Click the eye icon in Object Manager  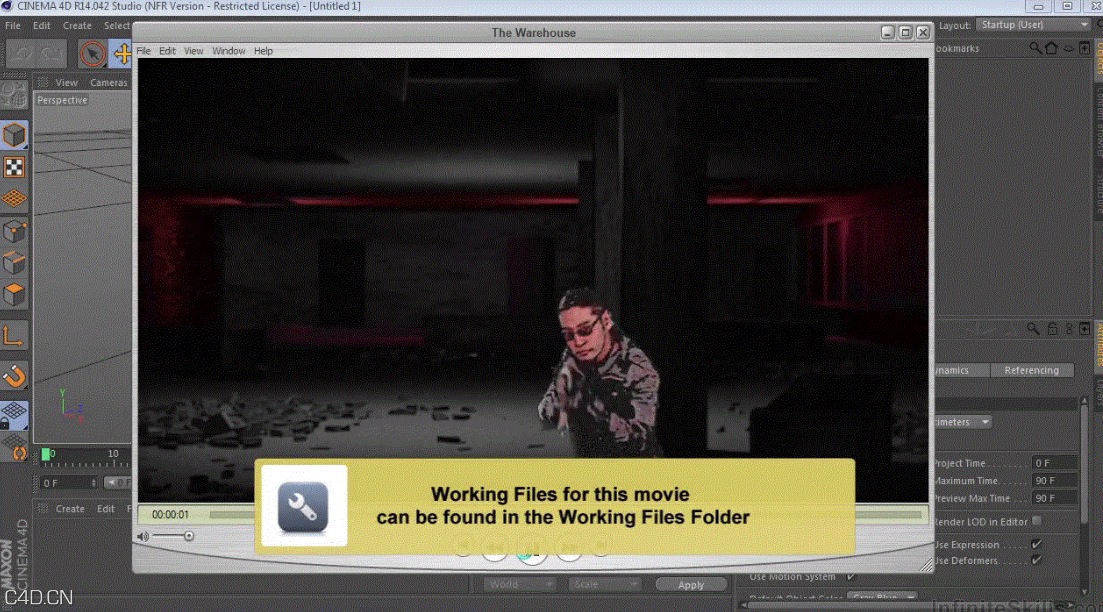[x=1068, y=48]
